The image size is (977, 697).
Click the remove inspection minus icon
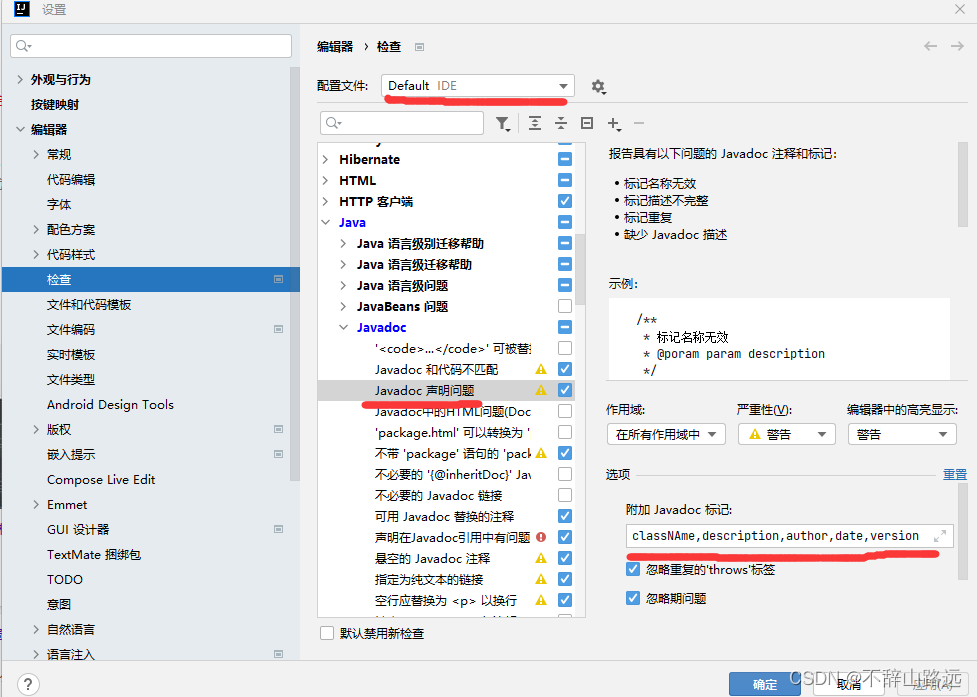click(637, 124)
